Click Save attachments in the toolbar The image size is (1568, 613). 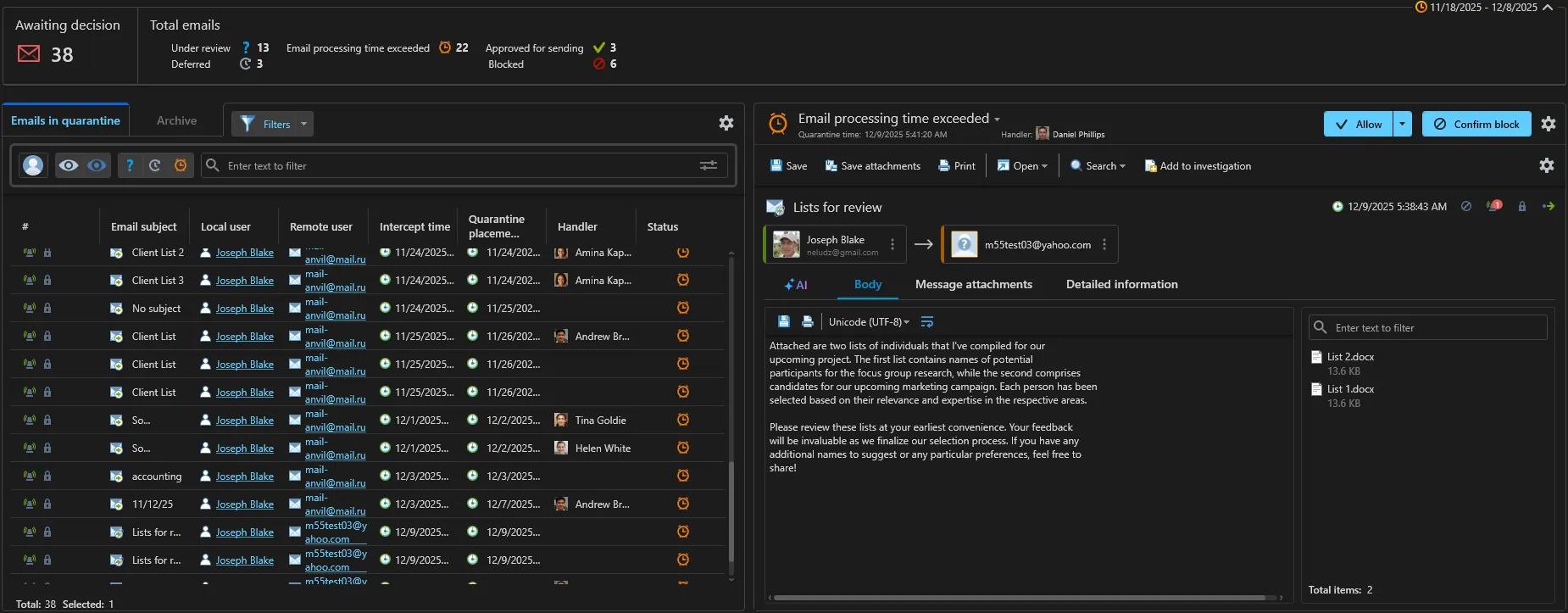click(872, 166)
